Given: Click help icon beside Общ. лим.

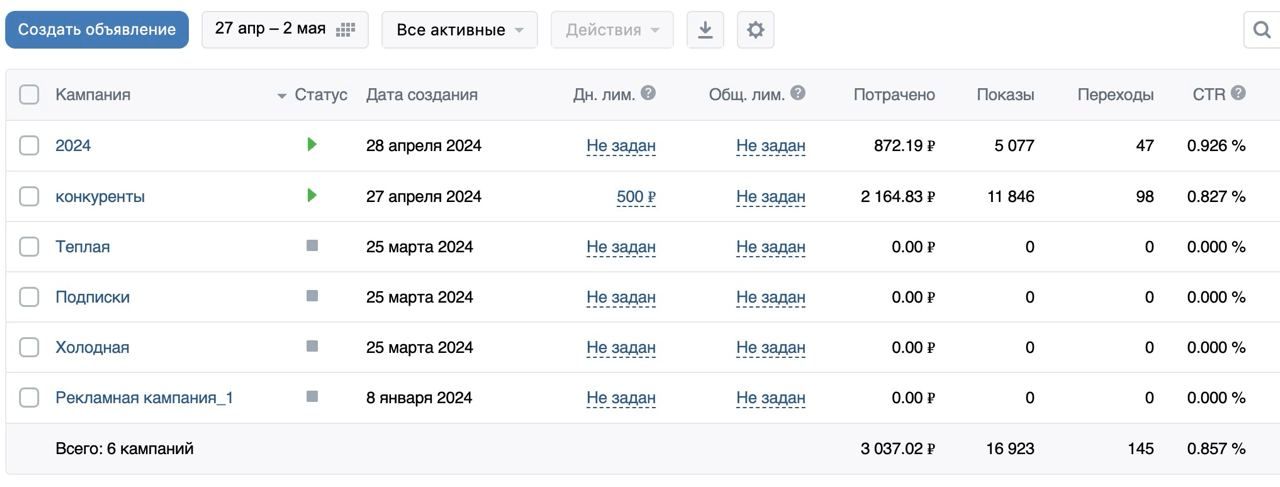Looking at the screenshot, I should 797,93.
